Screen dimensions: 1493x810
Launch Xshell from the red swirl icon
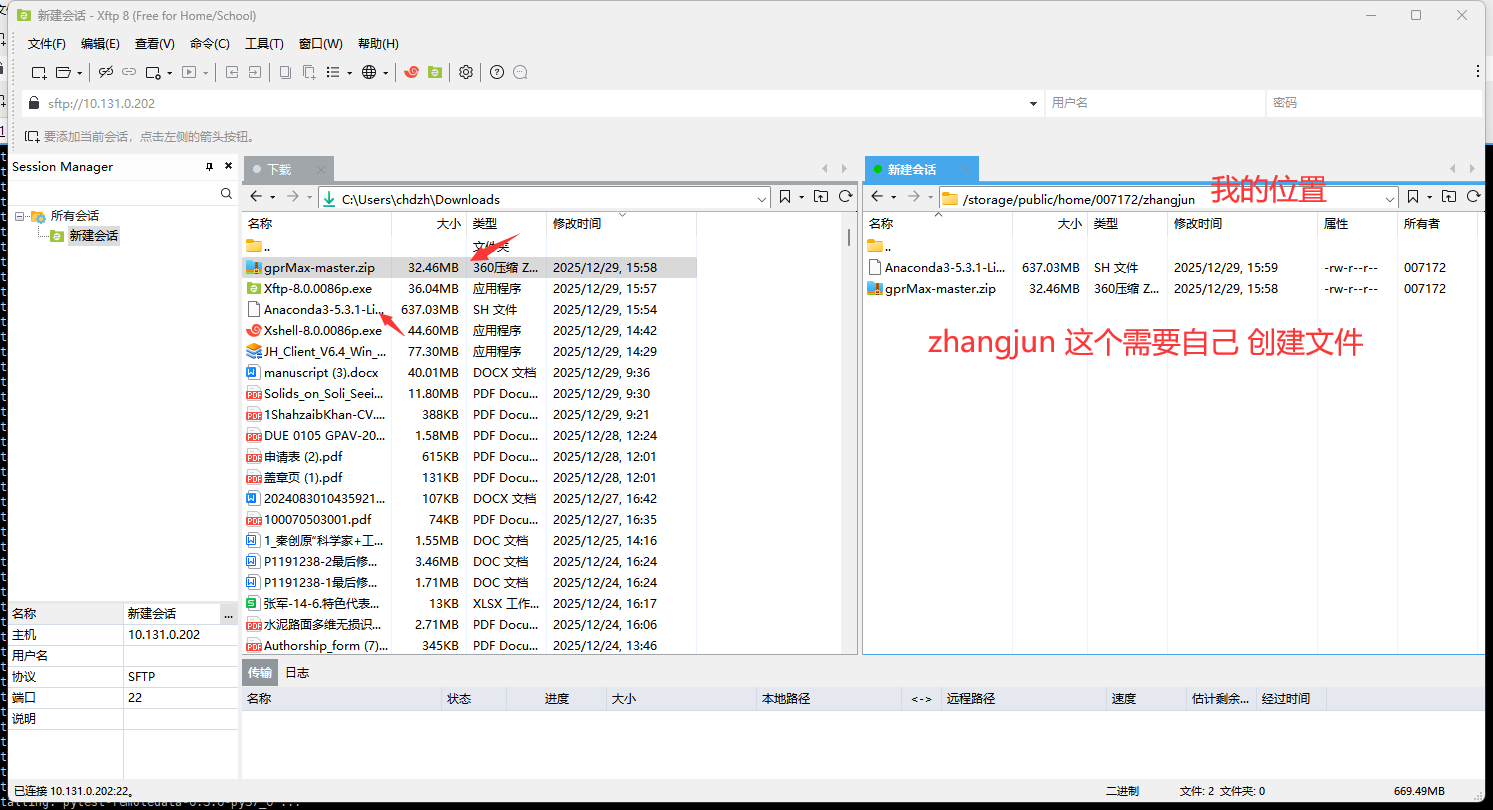coord(411,72)
